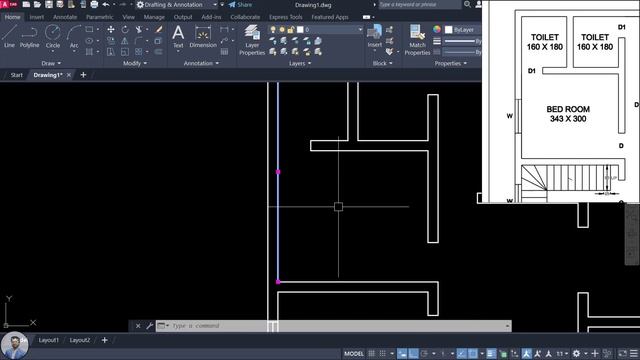Click the keyword search box
640x360 pixels.
(420, 4)
